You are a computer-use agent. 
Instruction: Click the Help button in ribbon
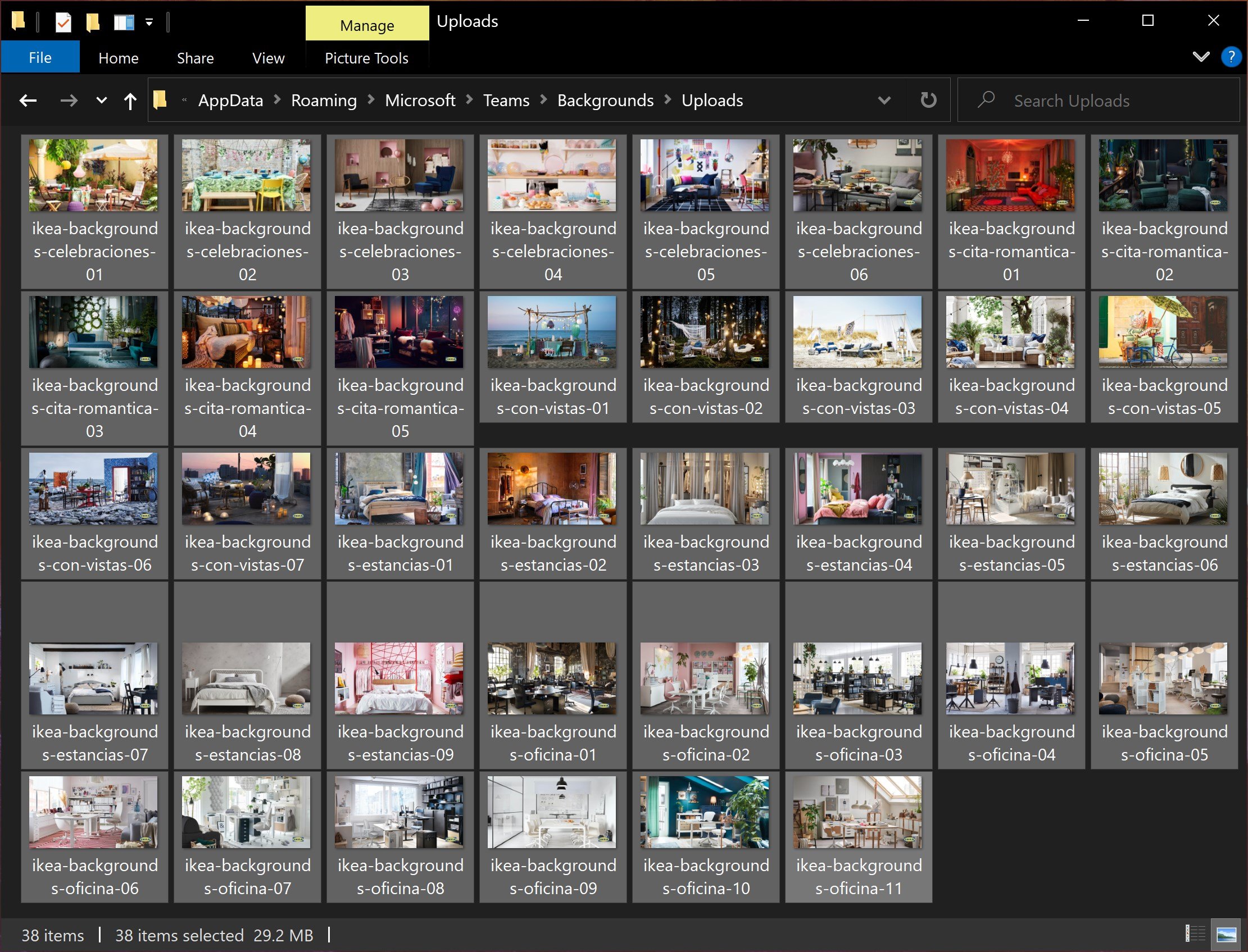tap(1231, 56)
